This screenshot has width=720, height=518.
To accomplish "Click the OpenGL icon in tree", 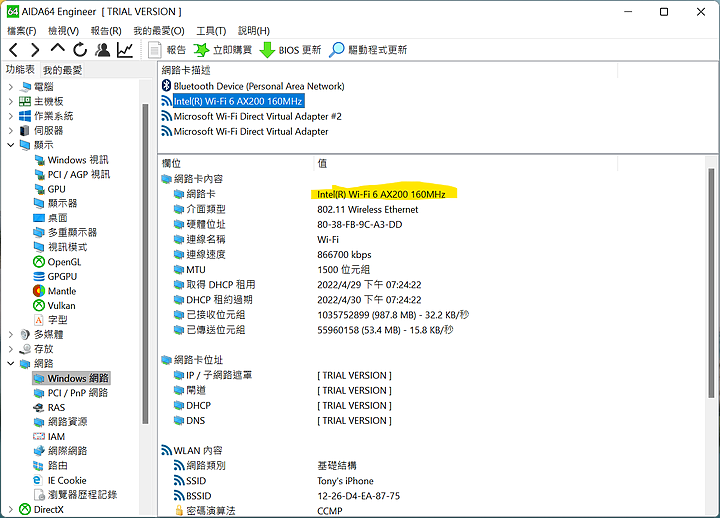I will pos(39,262).
